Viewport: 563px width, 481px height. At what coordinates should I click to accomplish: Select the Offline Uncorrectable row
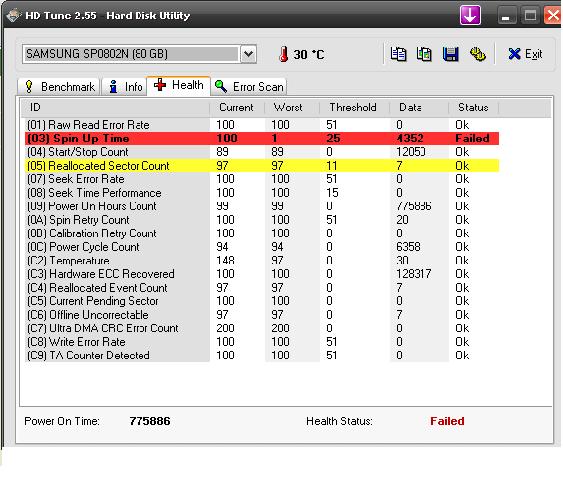pyautogui.click(x=262, y=314)
